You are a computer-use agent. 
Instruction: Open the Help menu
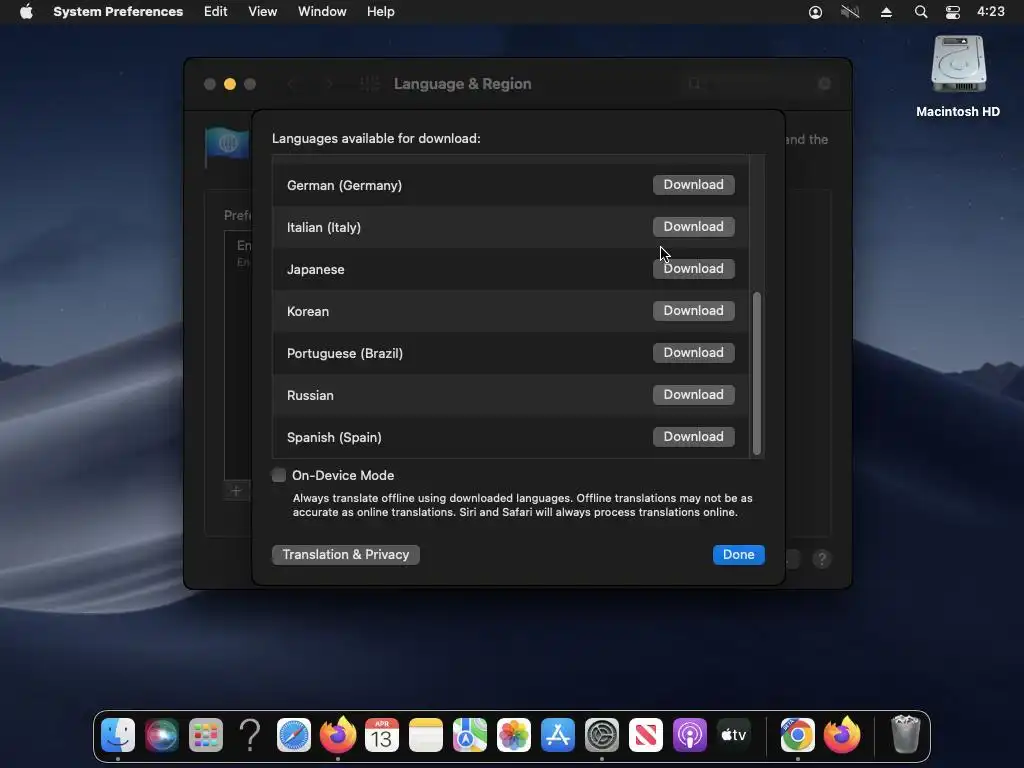[x=381, y=12]
